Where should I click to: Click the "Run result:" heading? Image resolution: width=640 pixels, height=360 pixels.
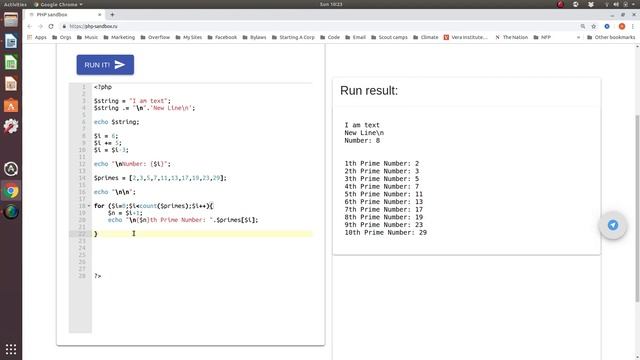coord(369,91)
